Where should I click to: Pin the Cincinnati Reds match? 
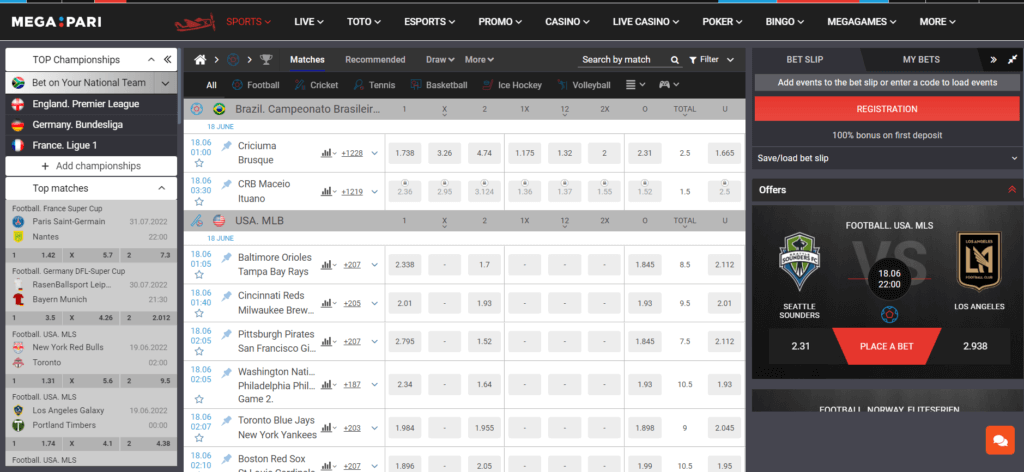coord(227,296)
